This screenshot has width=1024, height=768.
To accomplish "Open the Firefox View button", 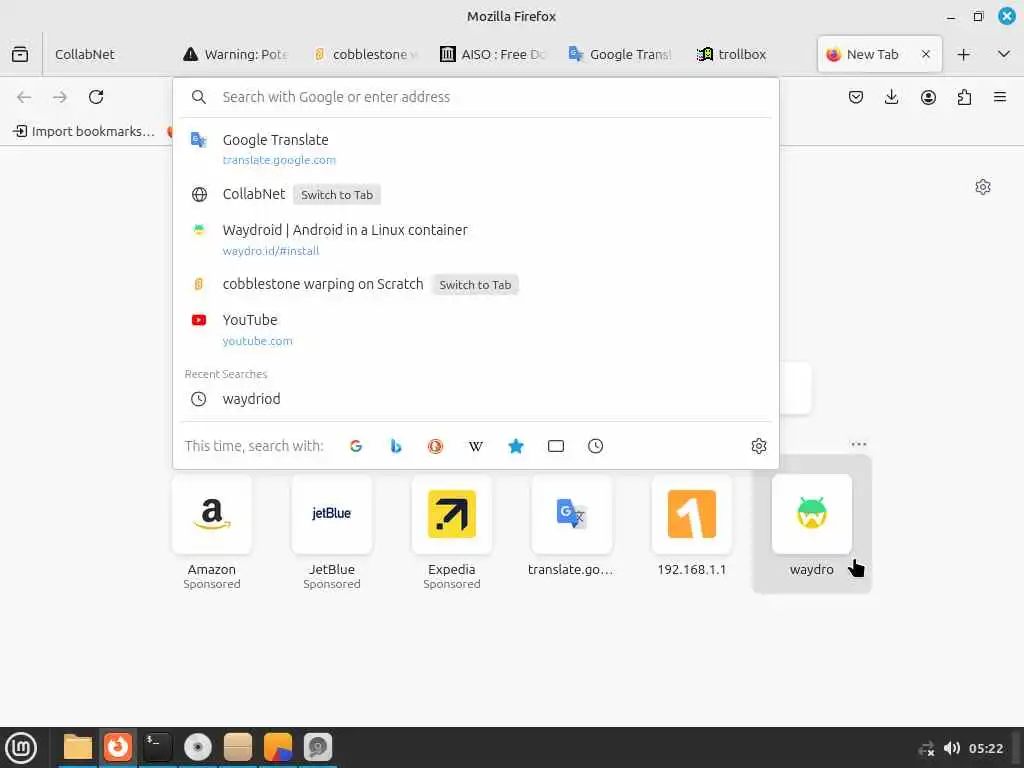I will coord(20,54).
